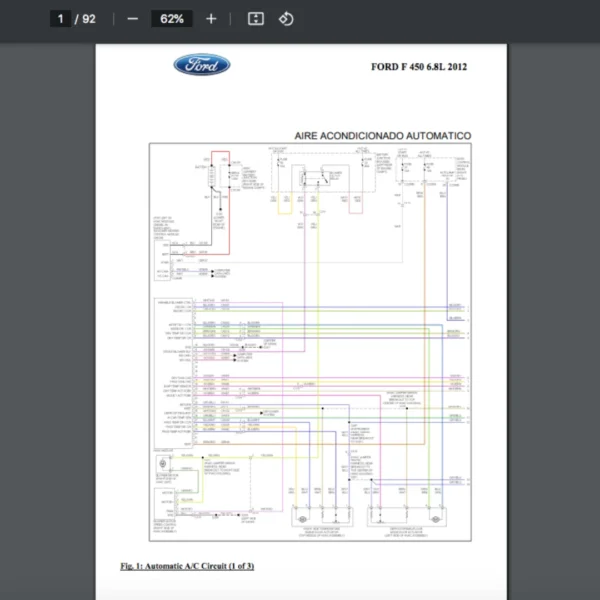600x600 pixels.
Task: Click the gray margin left of the page
Action: (47, 300)
